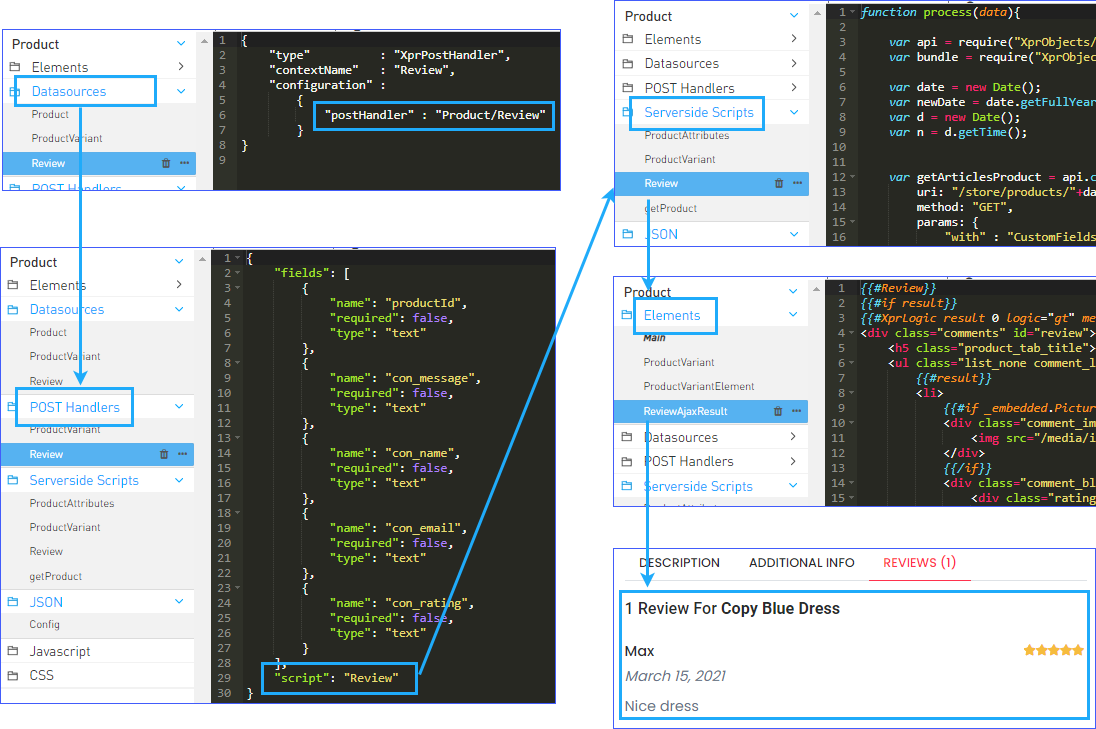Collapse the JSON section above Config
1096x729 pixels.
[x=180, y=602]
